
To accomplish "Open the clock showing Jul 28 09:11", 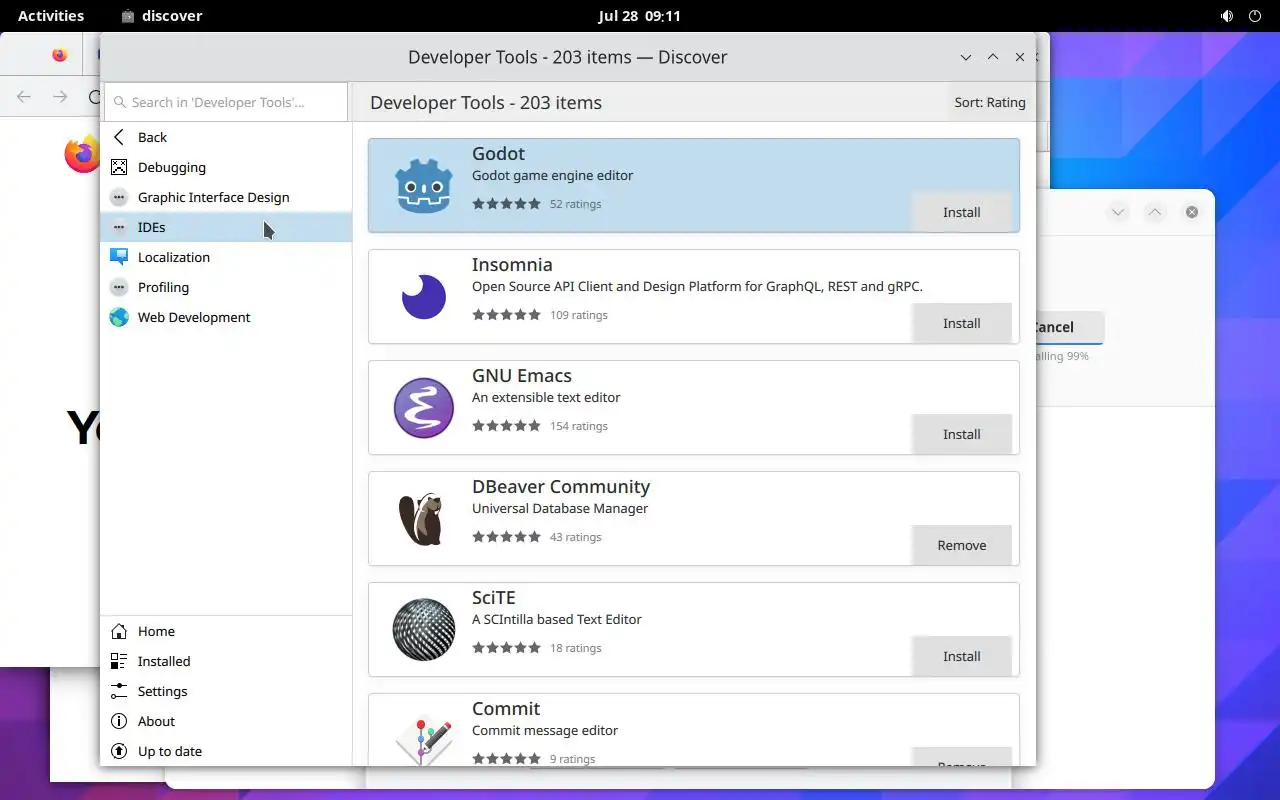I will point(640,16).
